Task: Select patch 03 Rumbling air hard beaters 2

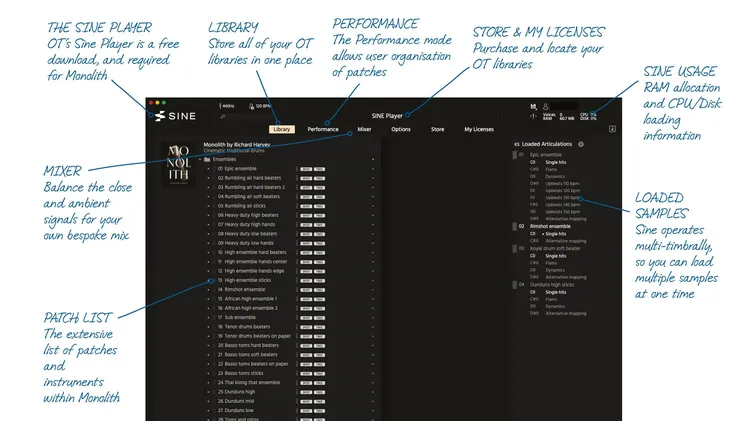Action: click(x=251, y=187)
